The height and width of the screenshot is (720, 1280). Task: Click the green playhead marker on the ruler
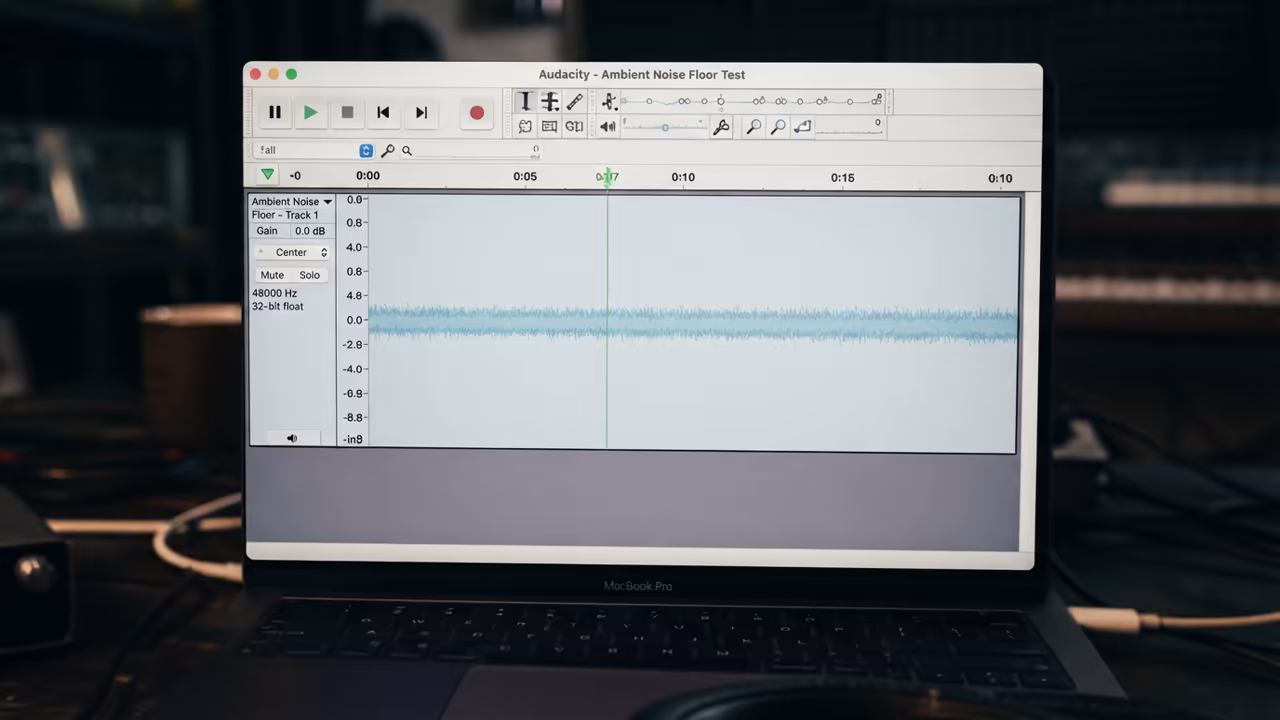pyautogui.click(x=607, y=177)
